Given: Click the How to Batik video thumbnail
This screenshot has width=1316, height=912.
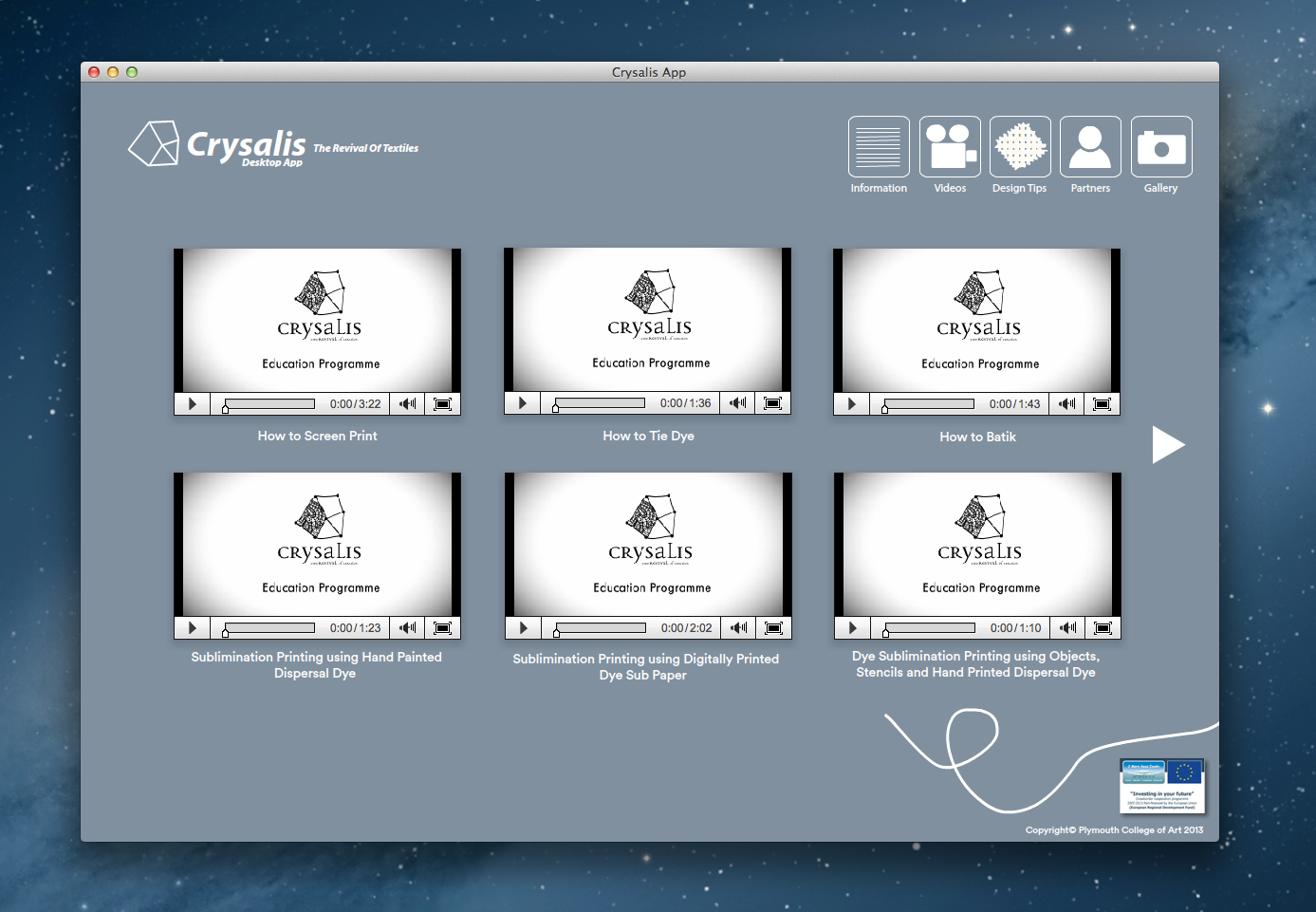Looking at the screenshot, I should tap(976, 321).
